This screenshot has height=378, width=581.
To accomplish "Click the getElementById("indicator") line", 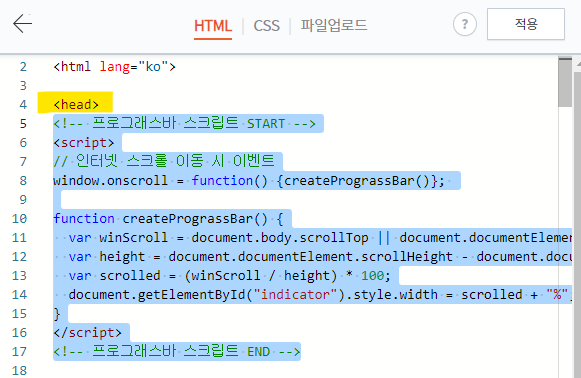I will coord(321,295).
